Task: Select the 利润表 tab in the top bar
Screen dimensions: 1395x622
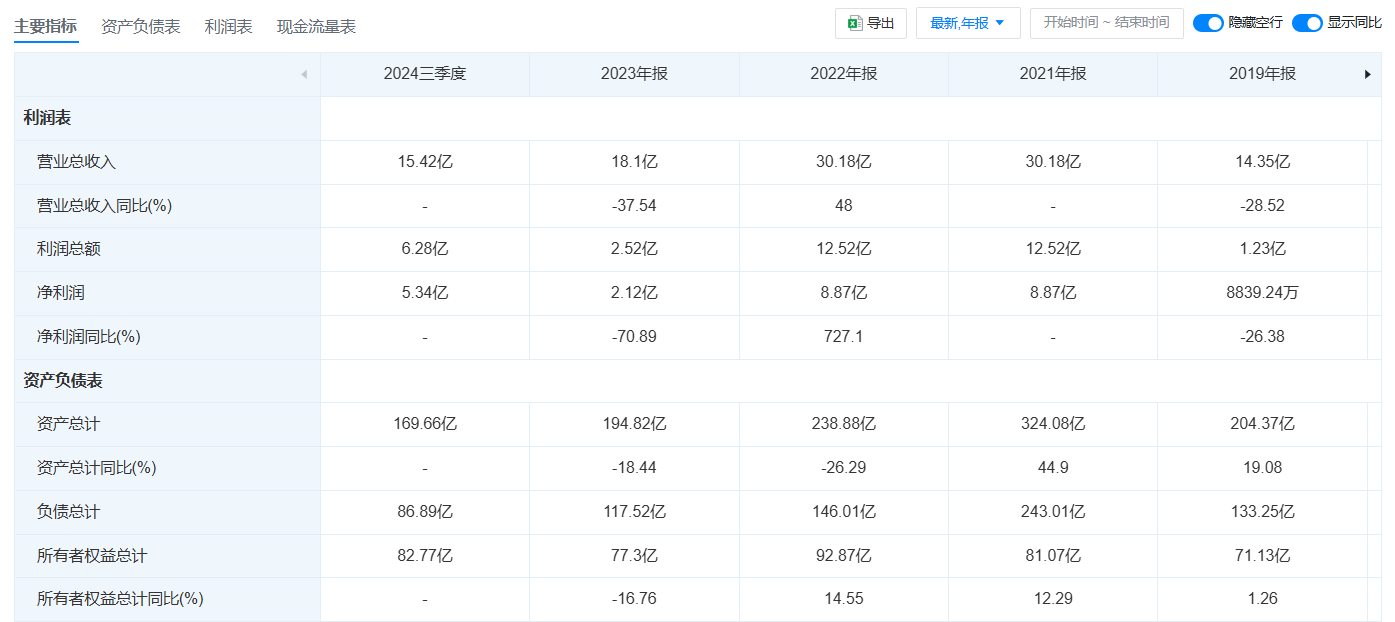Action: (x=229, y=27)
